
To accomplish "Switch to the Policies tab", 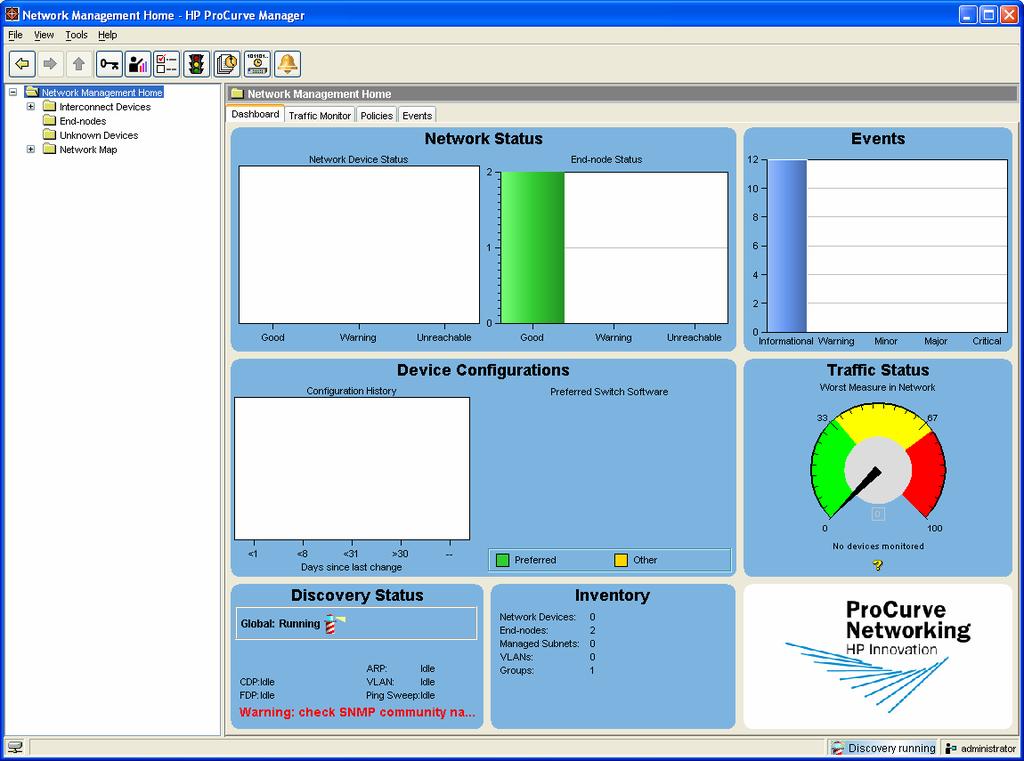I will click(x=376, y=116).
